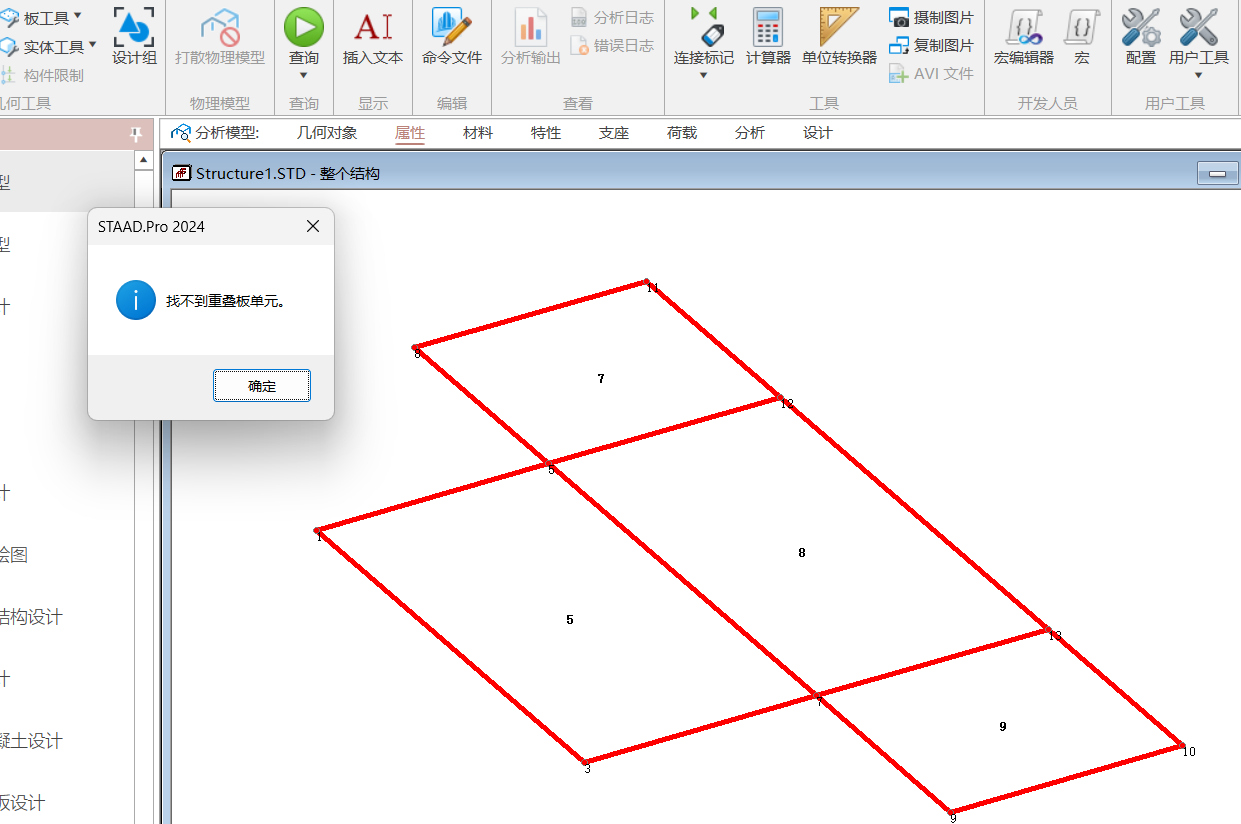Screen dimensions: 1241x824
Task: Click the Structure1.STD window title icon
Action: 182,174
